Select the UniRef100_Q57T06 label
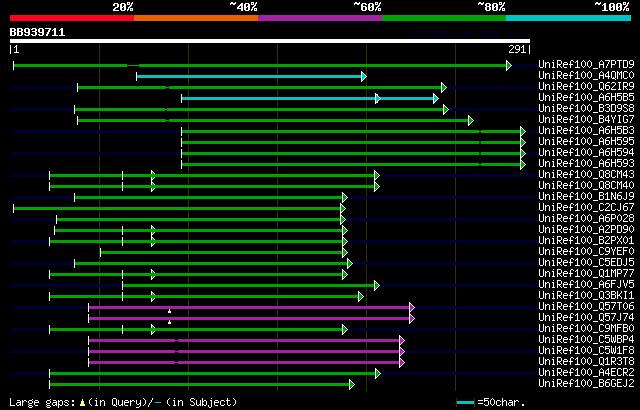Viewport: 640px width, 410px height. click(586, 307)
